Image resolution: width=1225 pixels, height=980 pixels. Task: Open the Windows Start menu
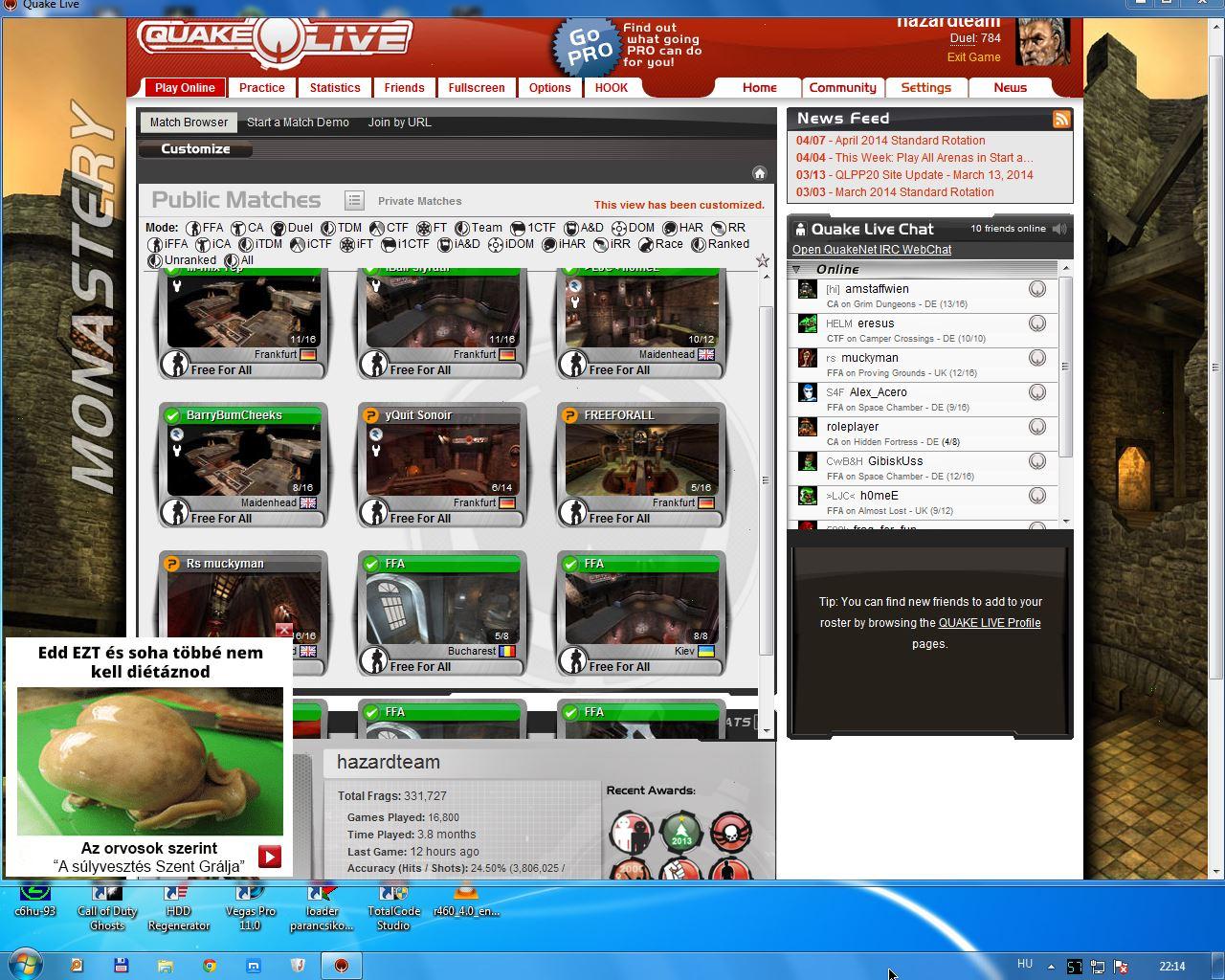coord(26,965)
